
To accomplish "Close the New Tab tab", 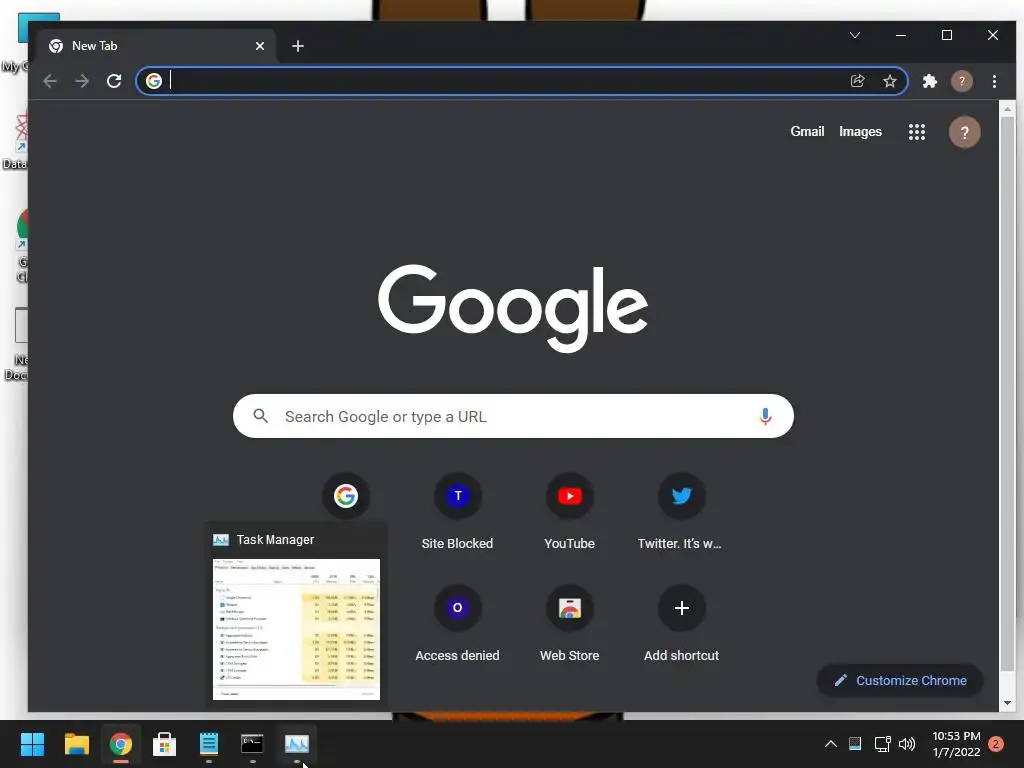I will (x=260, y=46).
